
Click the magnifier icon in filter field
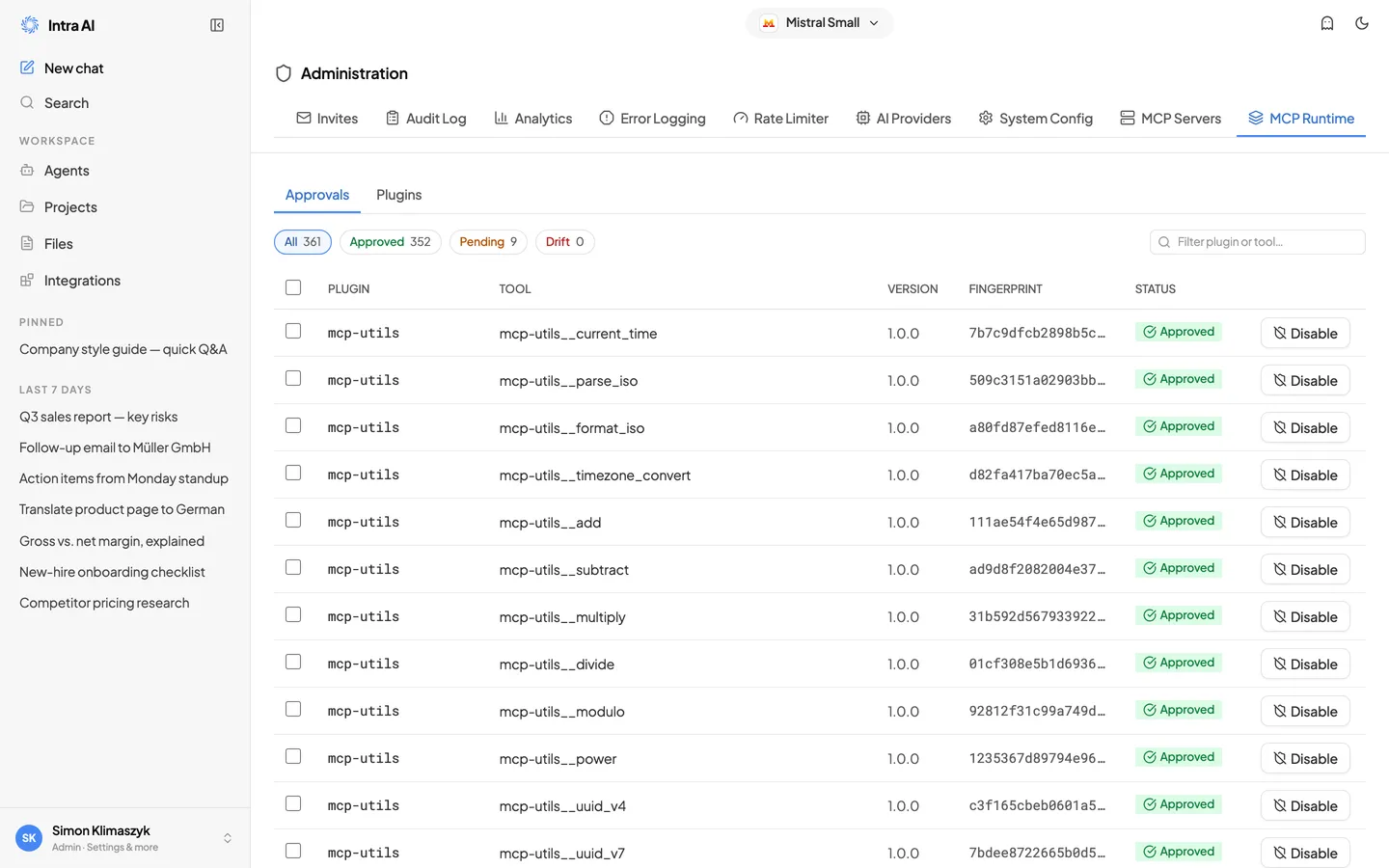tap(1164, 242)
